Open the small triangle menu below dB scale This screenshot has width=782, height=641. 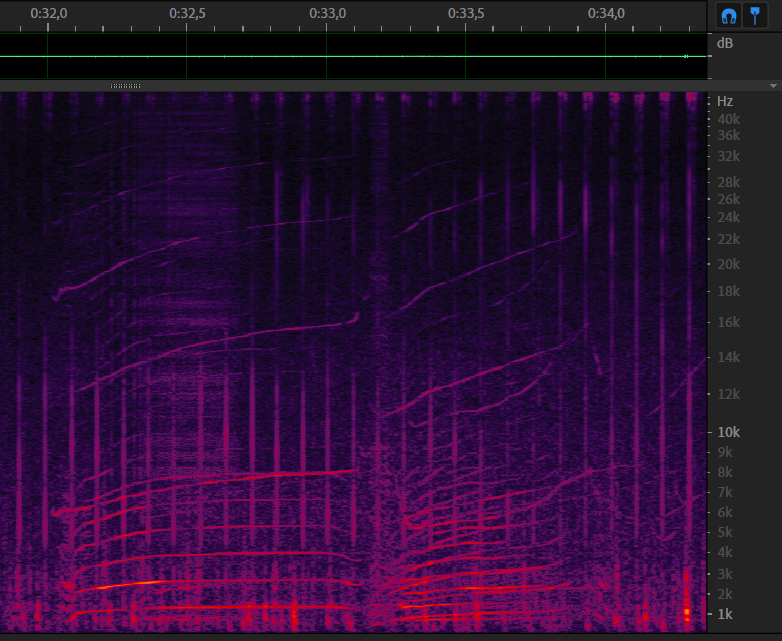click(773, 86)
